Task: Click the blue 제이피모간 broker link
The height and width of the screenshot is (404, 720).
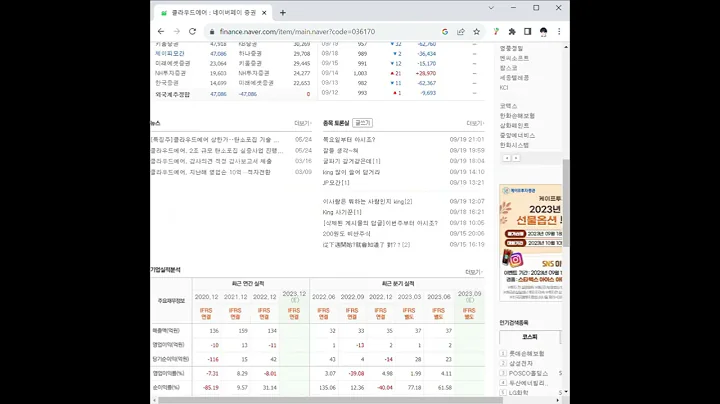Action: (169, 54)
